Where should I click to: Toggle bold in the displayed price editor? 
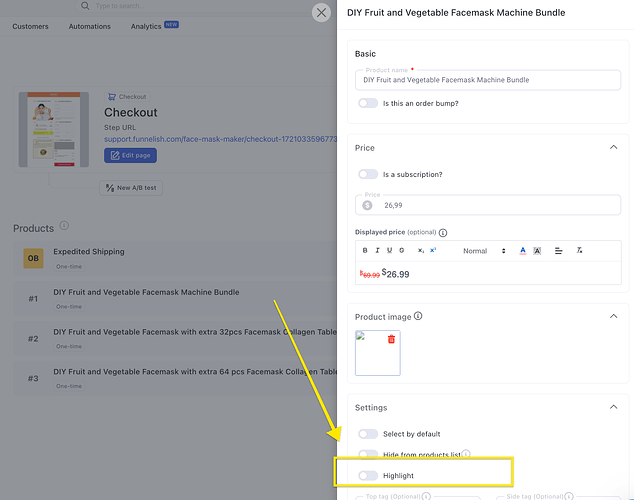[365, 251]
